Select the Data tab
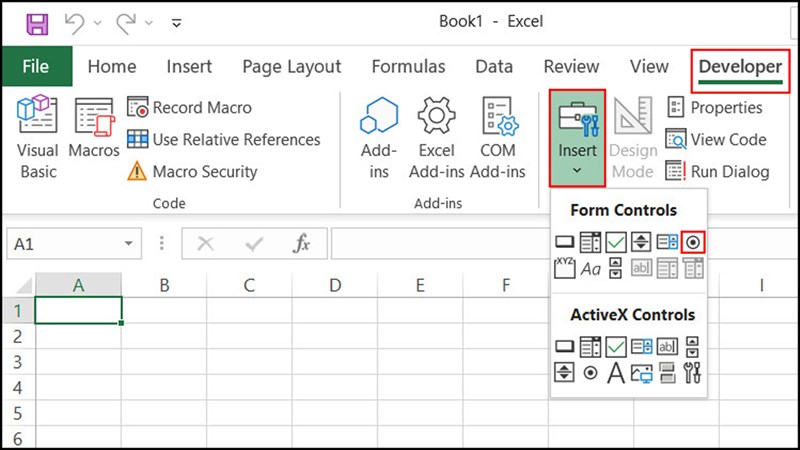Screen dimensions: 800x450 [494, 66]
